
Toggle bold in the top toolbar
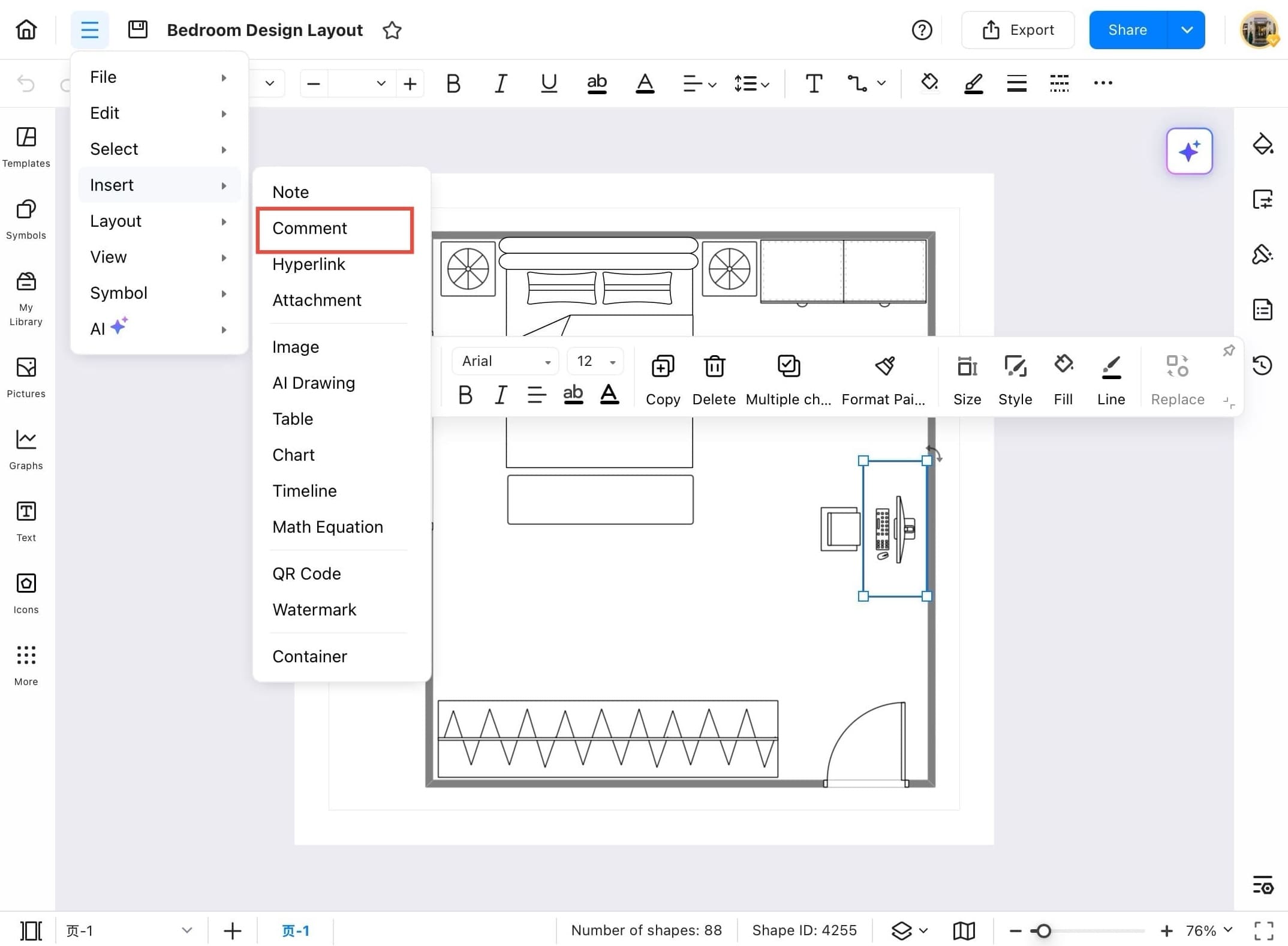(x=453, y=83)
